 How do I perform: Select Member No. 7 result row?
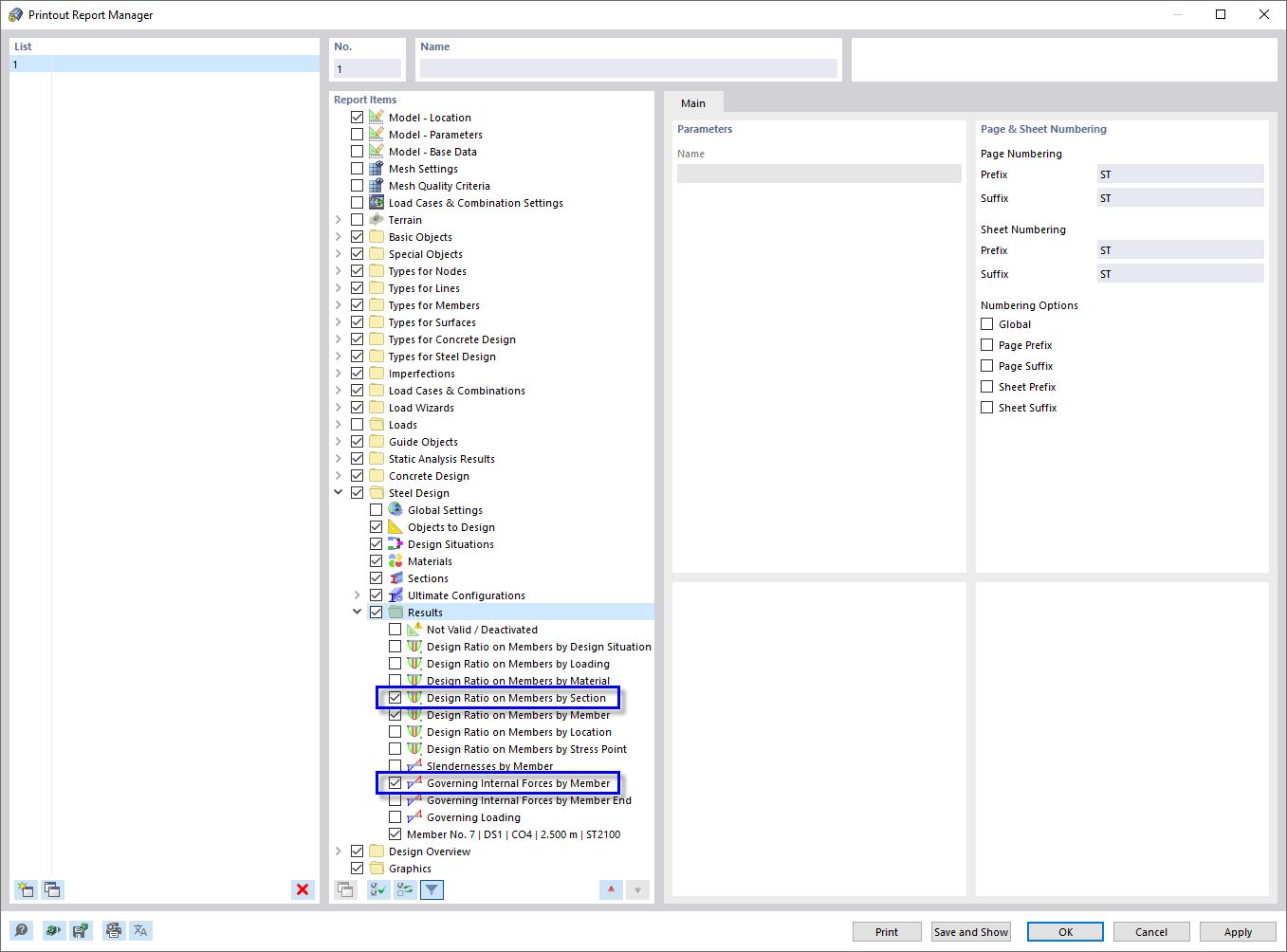513,834
